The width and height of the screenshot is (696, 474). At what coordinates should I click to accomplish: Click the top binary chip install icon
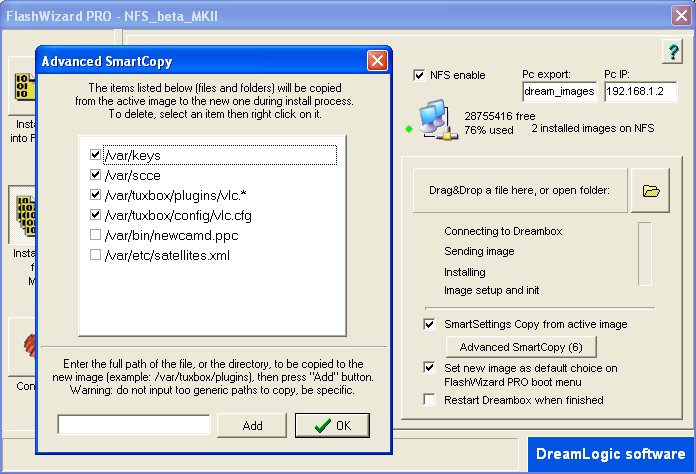(25, 86)
